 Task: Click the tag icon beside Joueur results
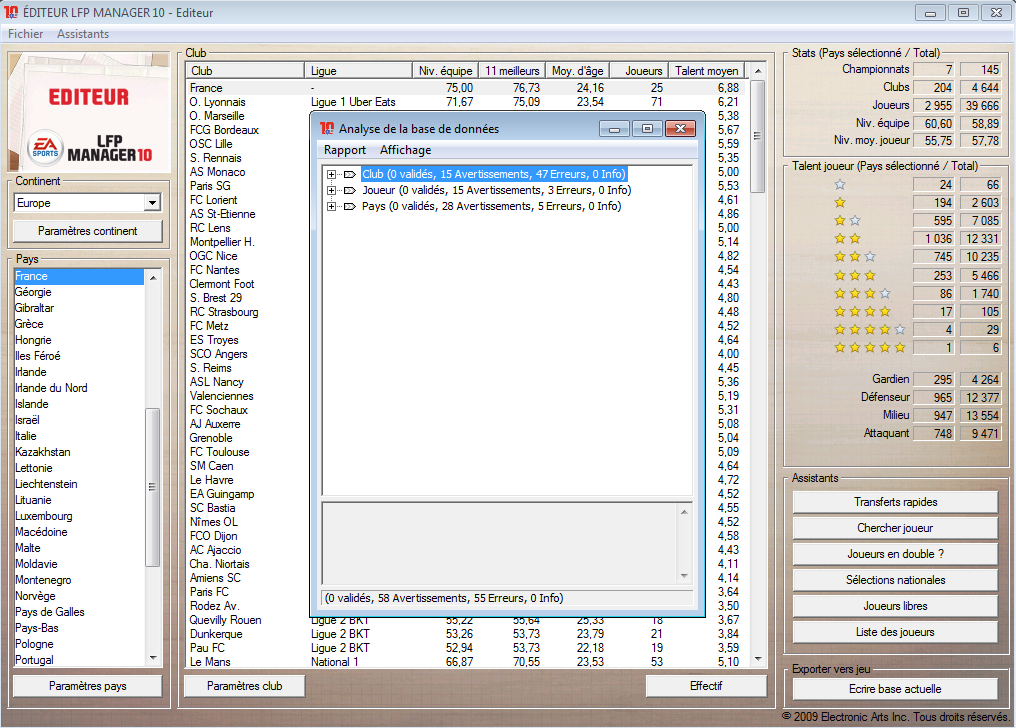pyautogui.click(x=350, y=190)
